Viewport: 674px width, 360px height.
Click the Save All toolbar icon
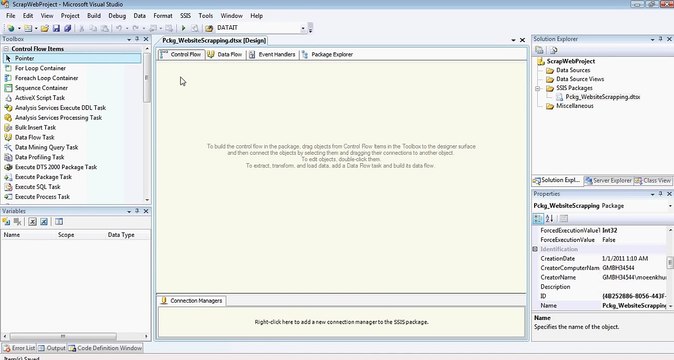tap(67, 28)
